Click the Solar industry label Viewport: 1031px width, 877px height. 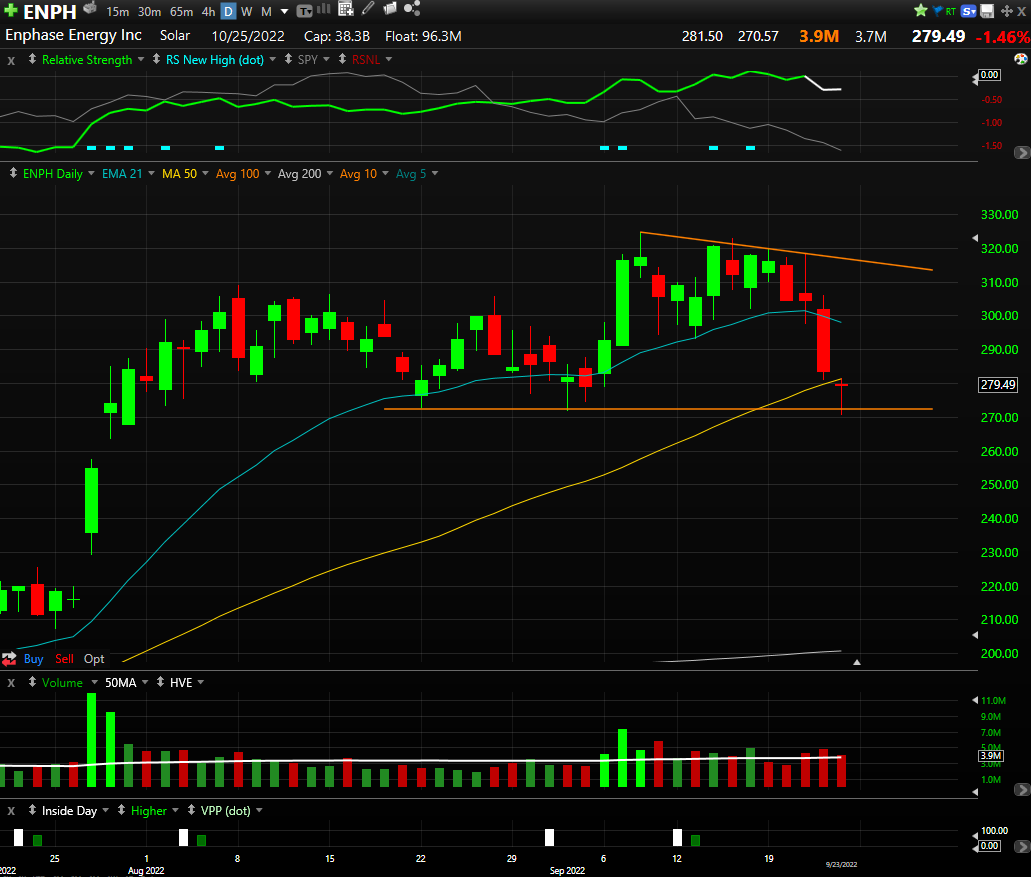[x=175, y=36]
